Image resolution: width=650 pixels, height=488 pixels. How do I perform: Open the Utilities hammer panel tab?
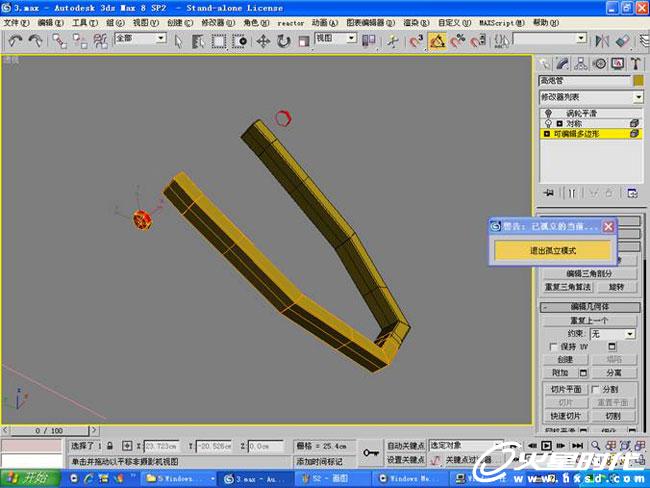pyautogui.click(x=636, y=64)
